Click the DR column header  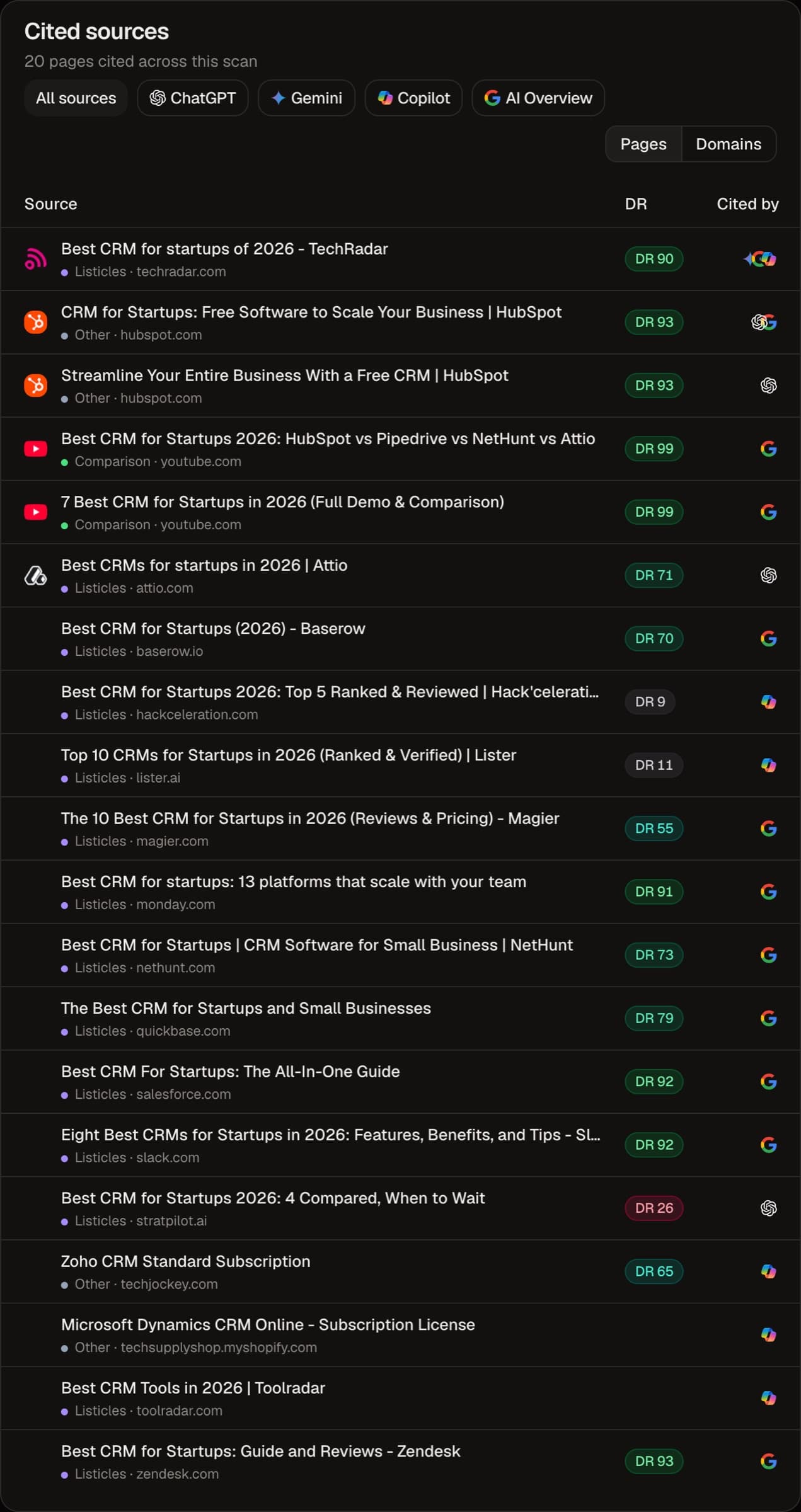pyautogui.click(x=636, y=203)
